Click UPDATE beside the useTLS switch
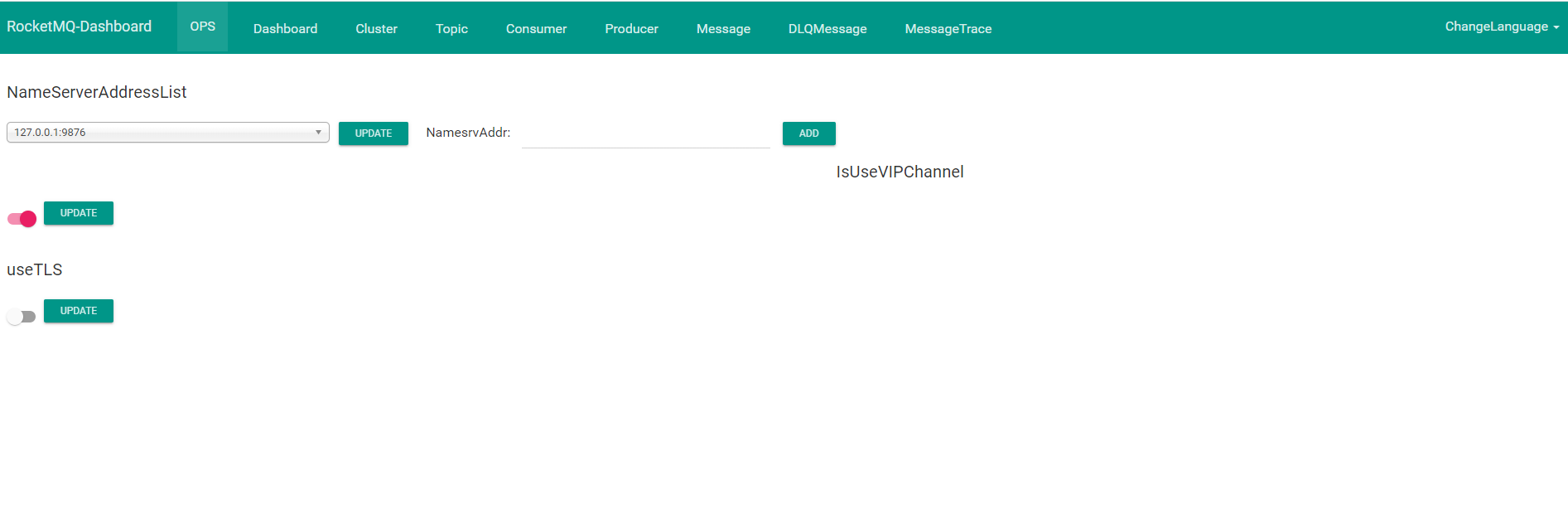Screen dimensions: 1568x514 (x=79, y=311)
